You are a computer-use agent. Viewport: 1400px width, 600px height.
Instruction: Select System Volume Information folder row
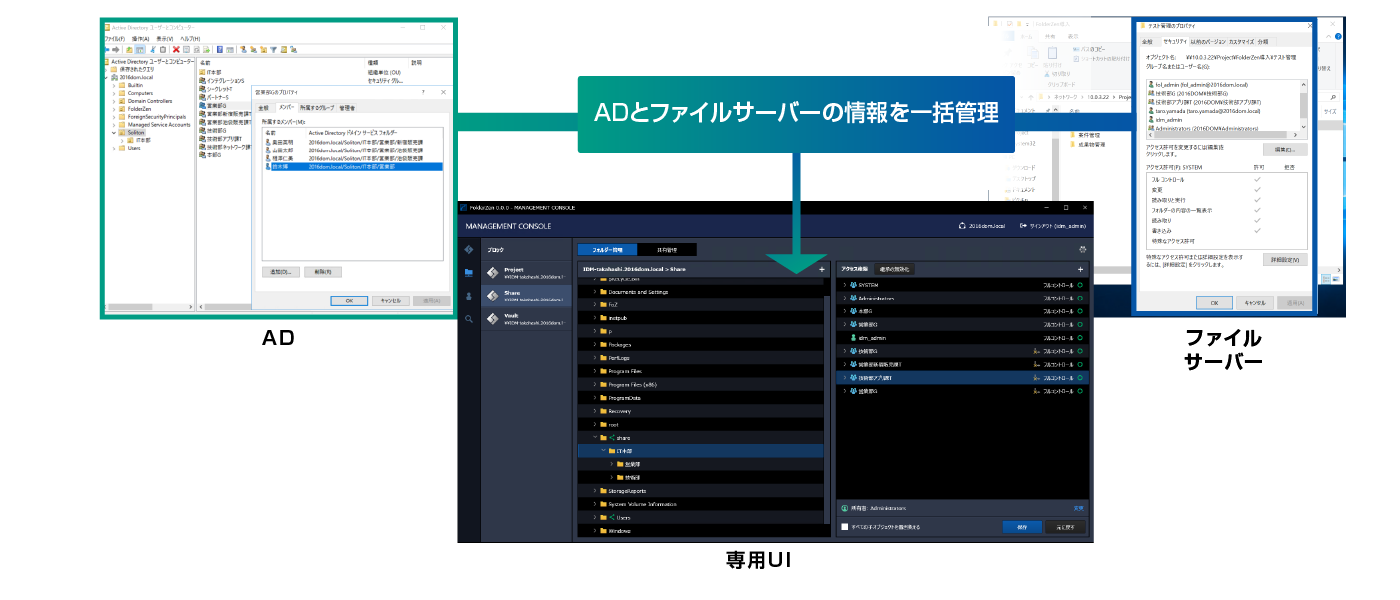click(701, 504)
